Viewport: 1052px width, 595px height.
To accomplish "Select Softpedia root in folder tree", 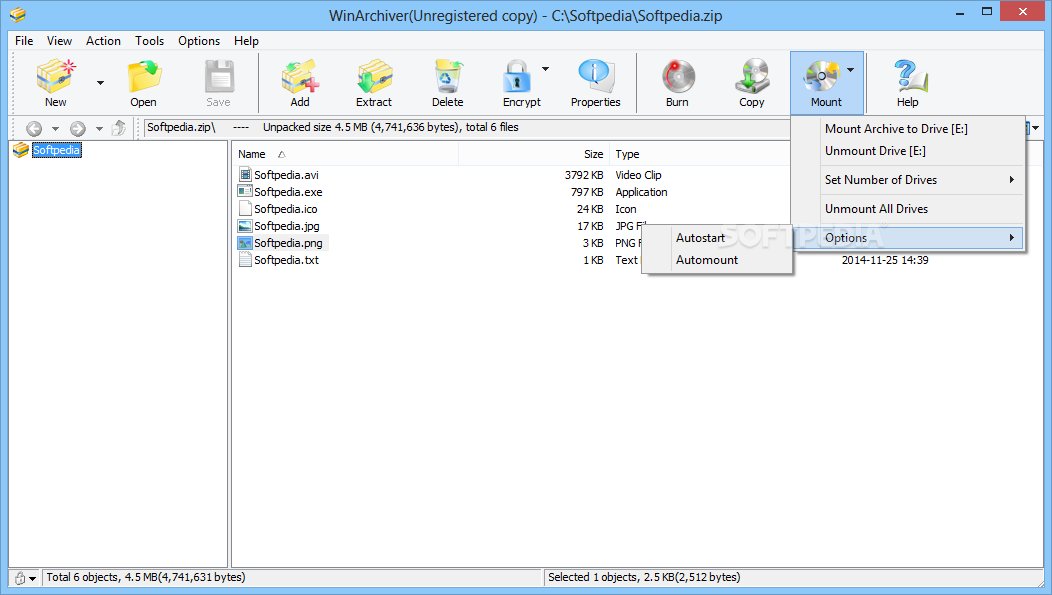I will [x=56, y=150].
